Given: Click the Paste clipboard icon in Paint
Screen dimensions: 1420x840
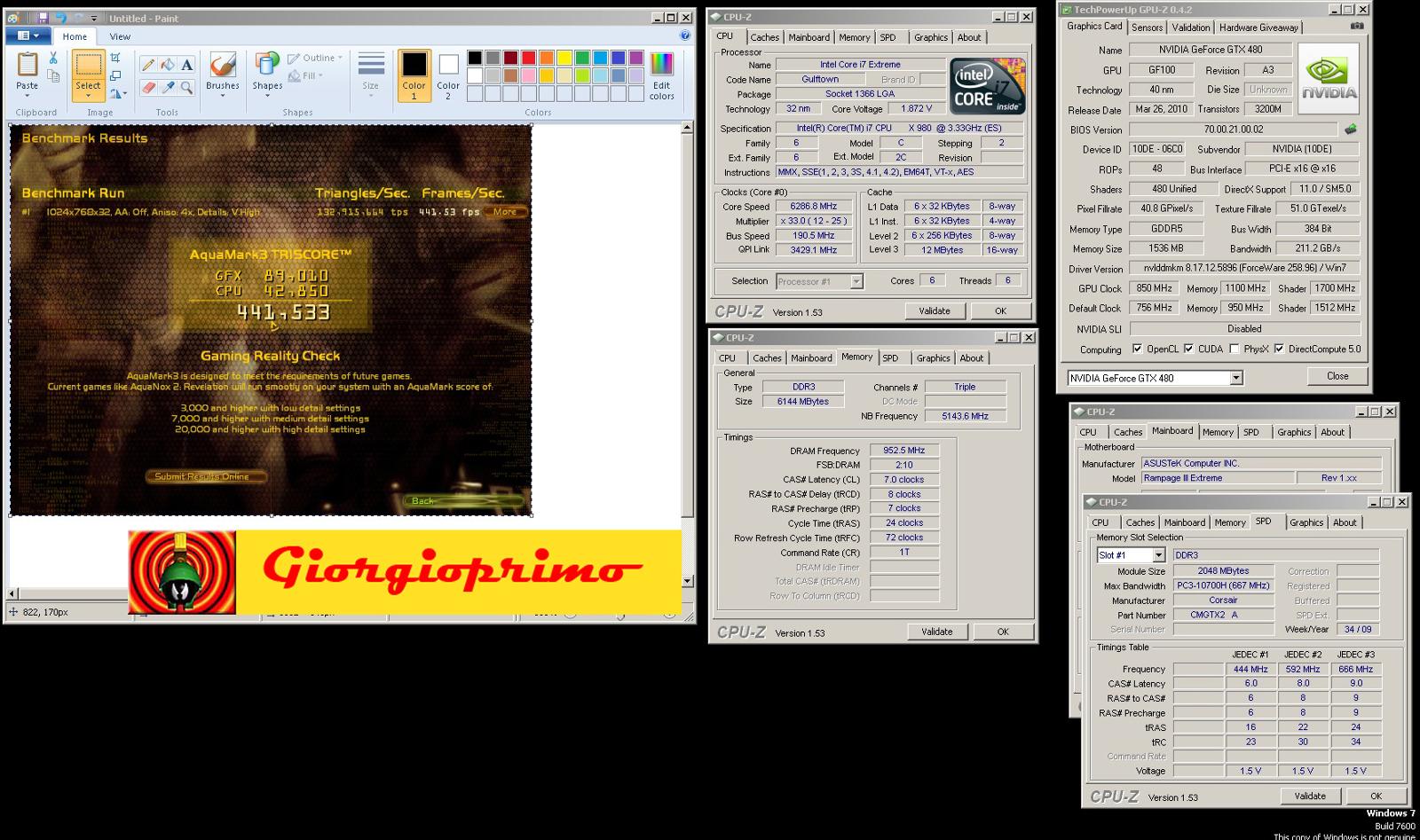Looking at the screenshot, I should click(28, 65).
